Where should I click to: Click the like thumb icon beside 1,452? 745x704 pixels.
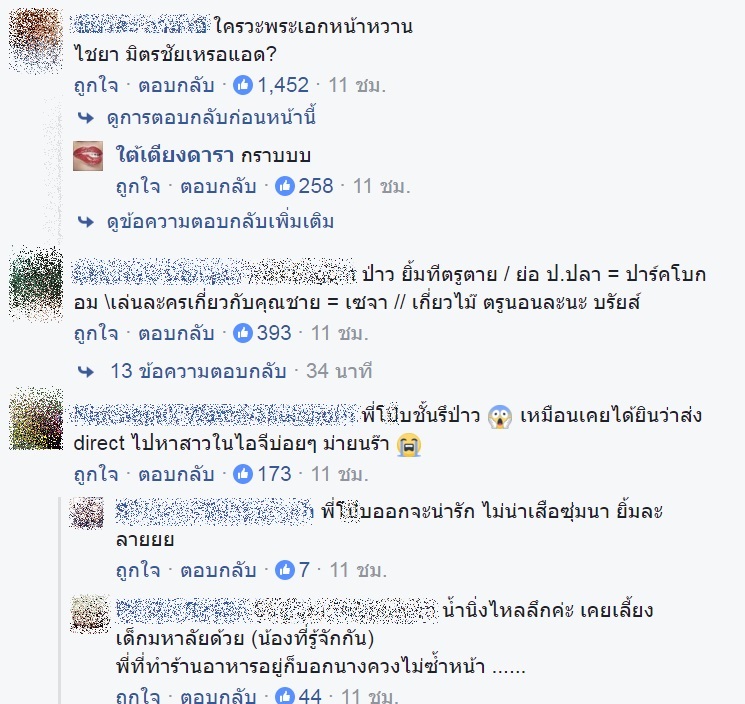pyautogui.click(x=243, y=86)
